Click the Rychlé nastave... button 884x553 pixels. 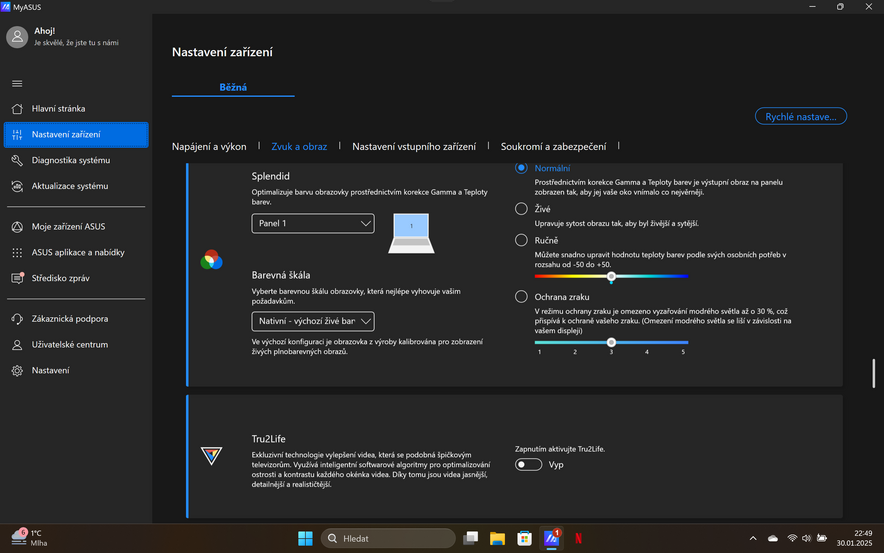coord(801,116)
